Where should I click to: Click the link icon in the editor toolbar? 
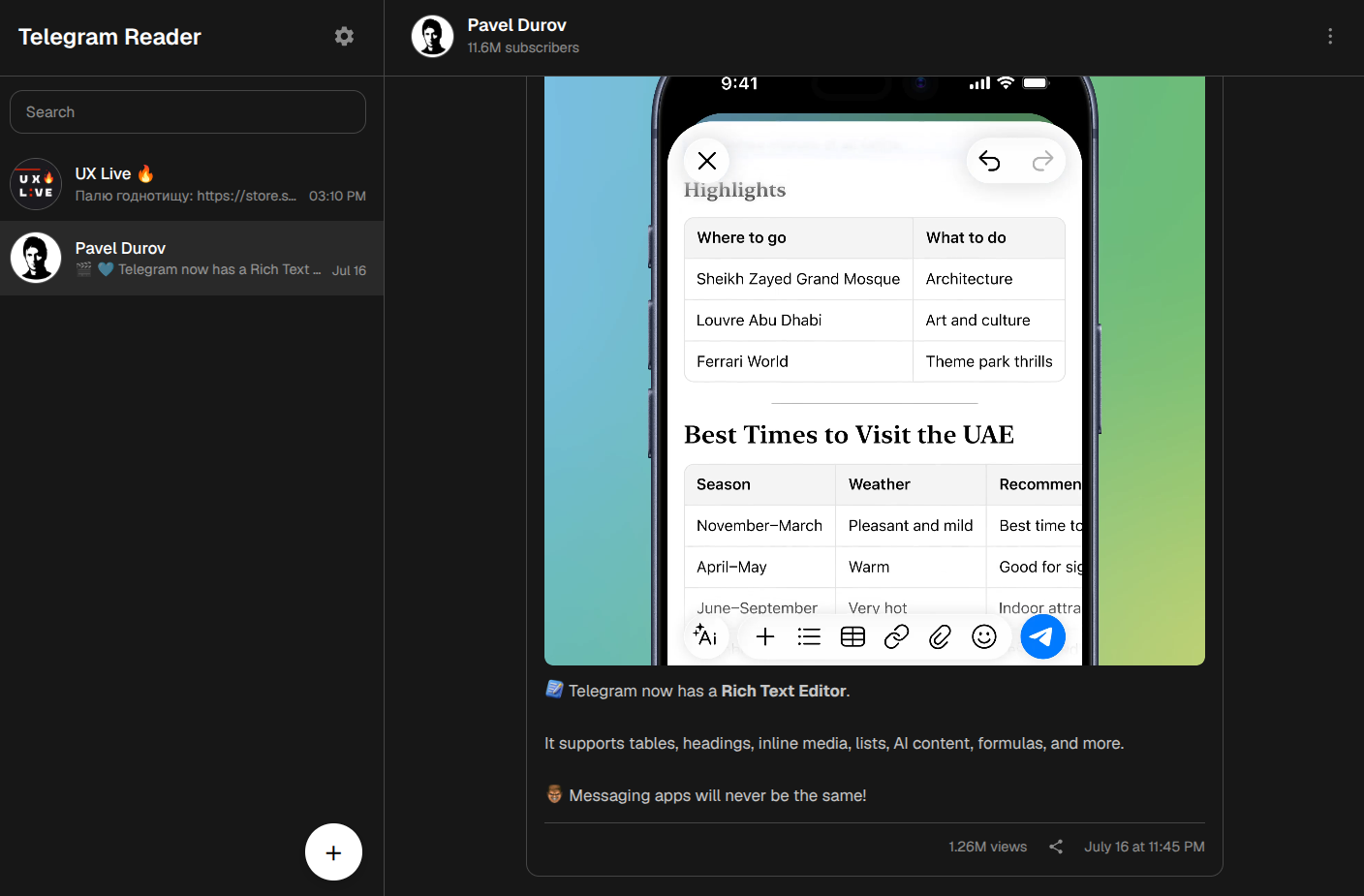click(896, 636)
